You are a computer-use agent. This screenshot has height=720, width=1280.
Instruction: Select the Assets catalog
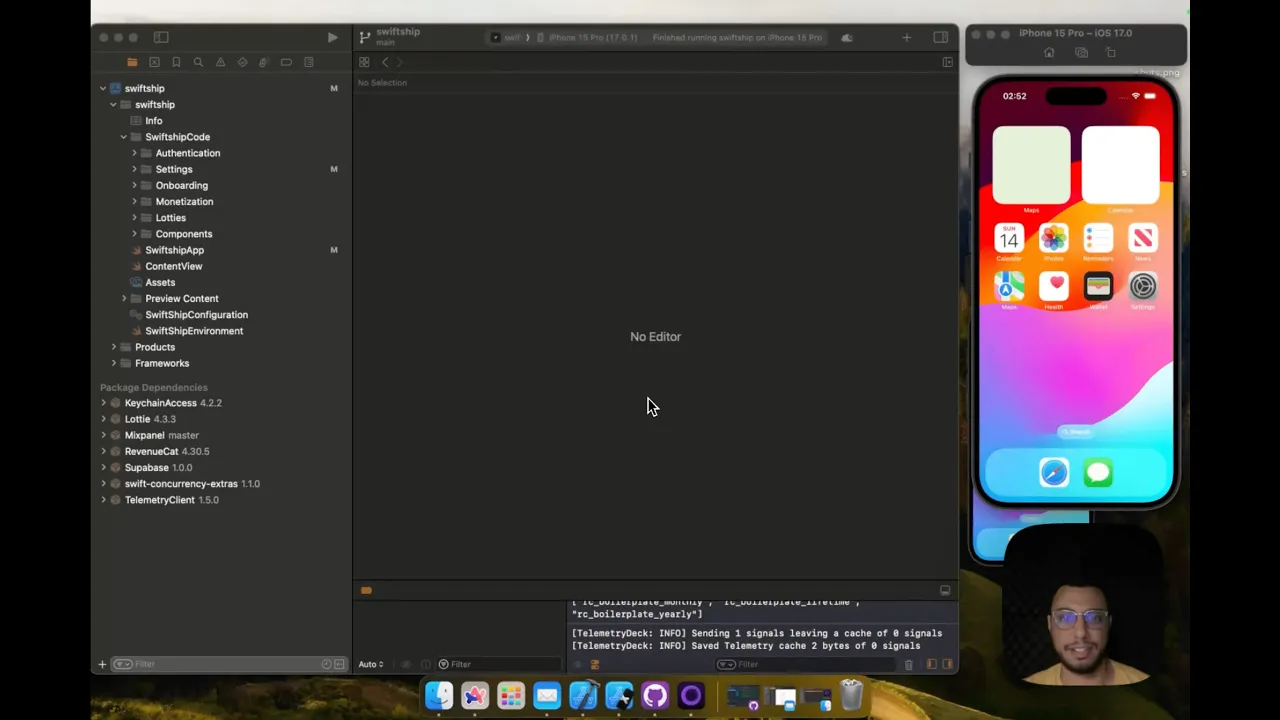pos(160,282)
